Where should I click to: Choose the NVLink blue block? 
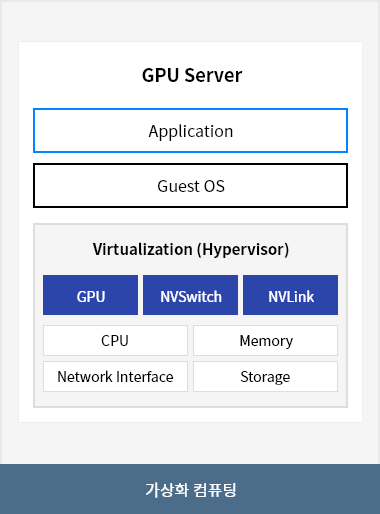coord(290,295)
